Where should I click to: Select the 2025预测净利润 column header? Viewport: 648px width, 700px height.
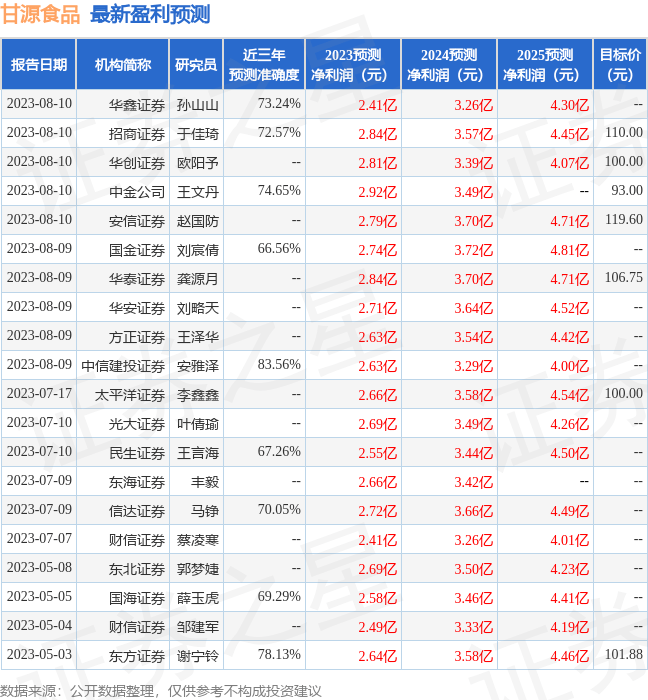click(545, 65)
